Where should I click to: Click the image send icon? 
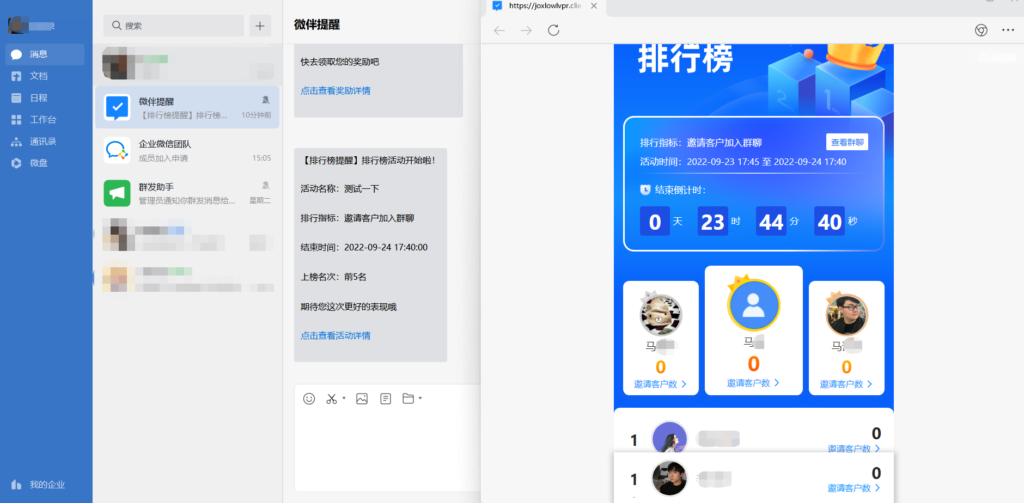362,399
